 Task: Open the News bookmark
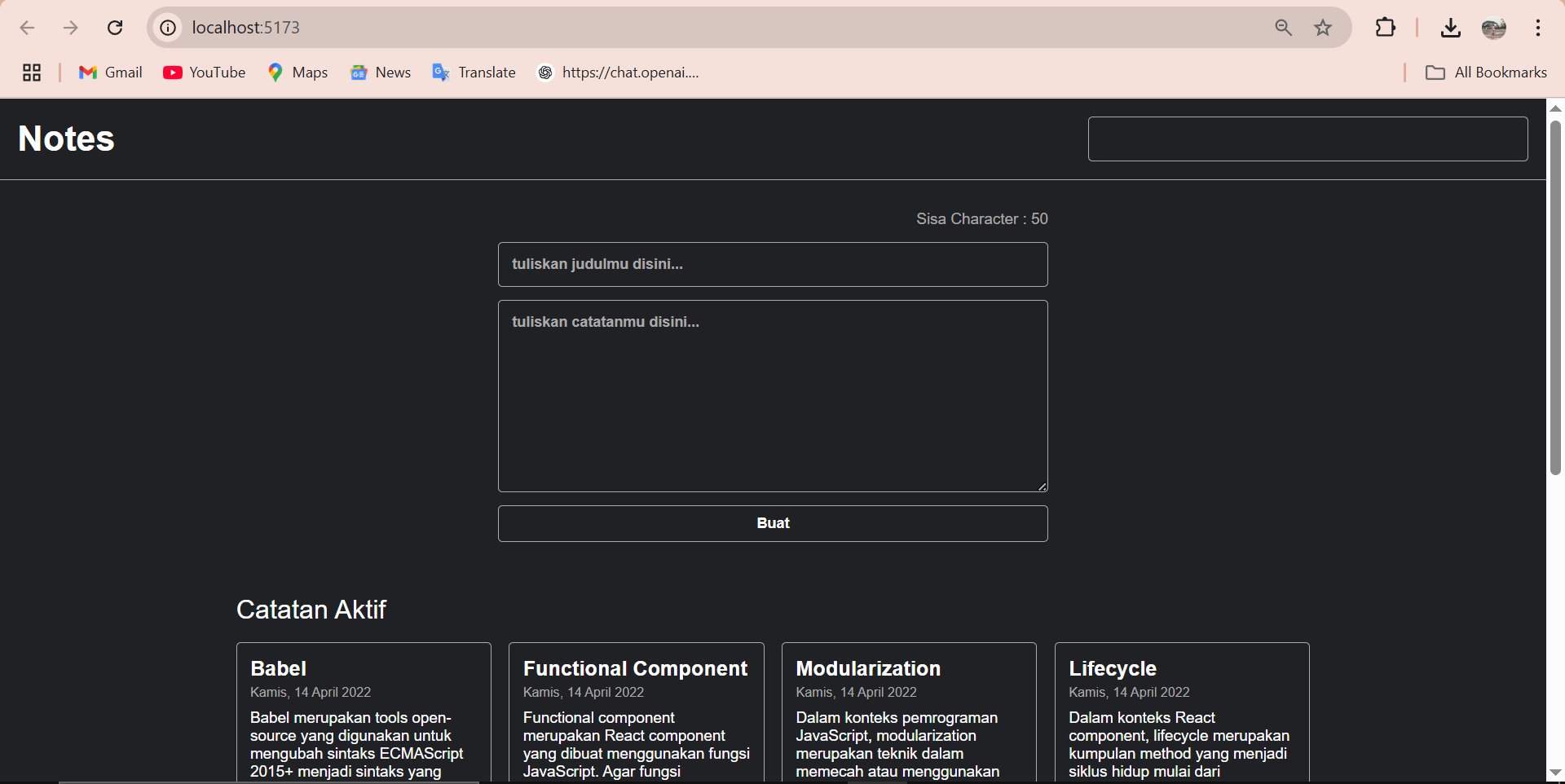click(x=381, y=73)
